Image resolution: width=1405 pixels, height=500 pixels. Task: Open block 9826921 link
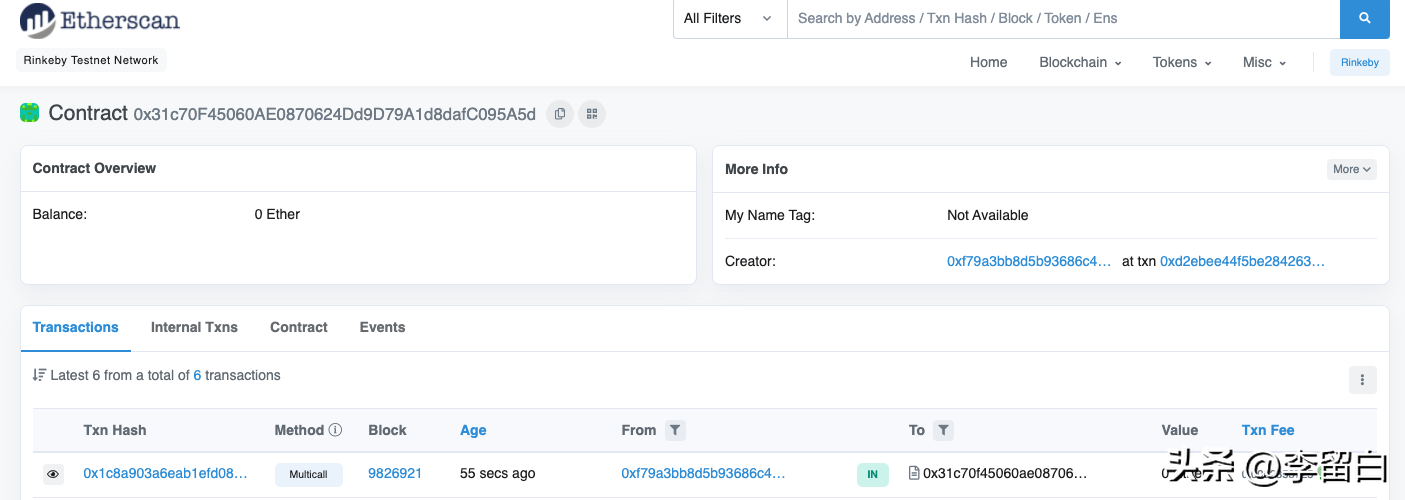pyautogui.click(x=395, y=473)
